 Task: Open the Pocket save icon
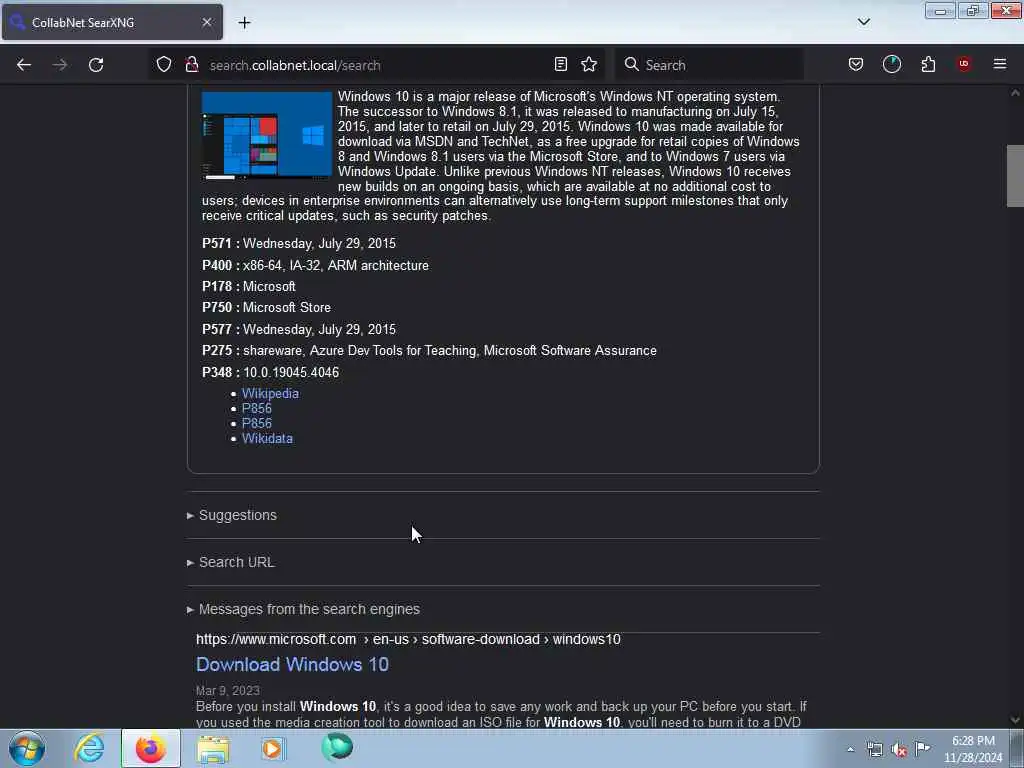tap(856, 64)
